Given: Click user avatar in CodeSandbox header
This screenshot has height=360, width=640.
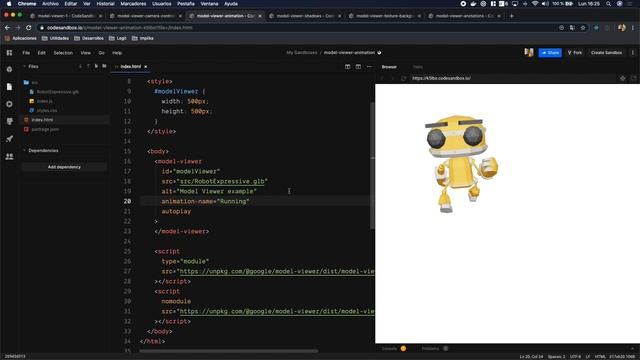Looking at the screenshot, I should click(529, 53).
